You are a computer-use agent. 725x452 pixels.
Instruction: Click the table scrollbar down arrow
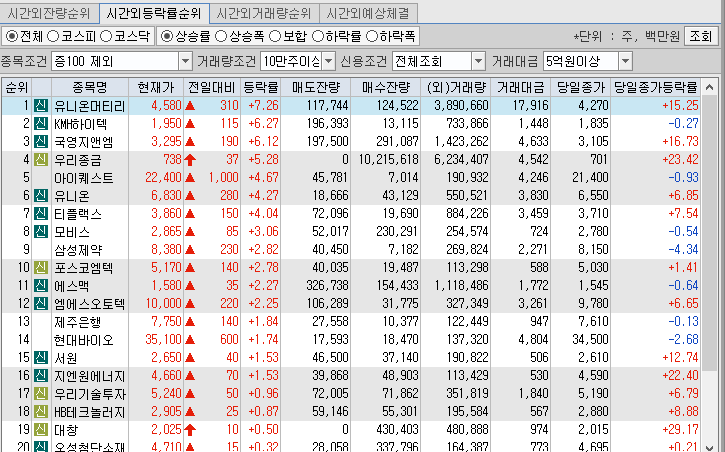[x=710, y=446]
